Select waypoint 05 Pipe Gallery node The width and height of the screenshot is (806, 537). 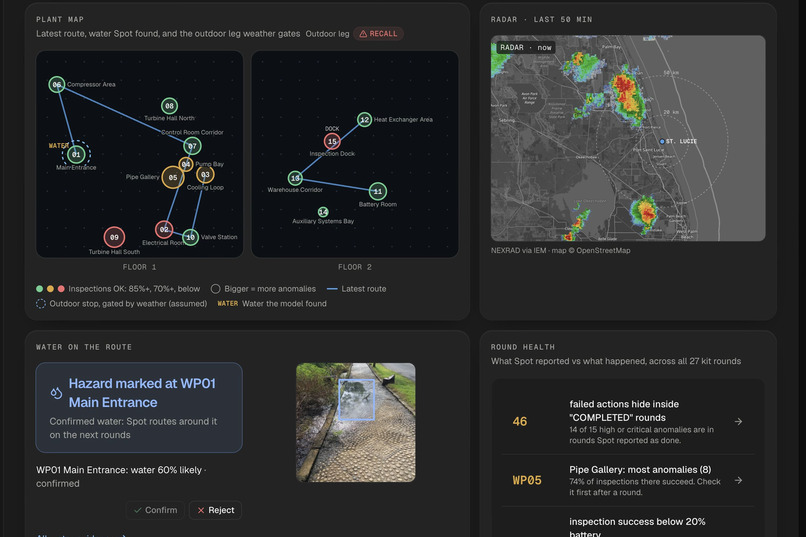173,177
